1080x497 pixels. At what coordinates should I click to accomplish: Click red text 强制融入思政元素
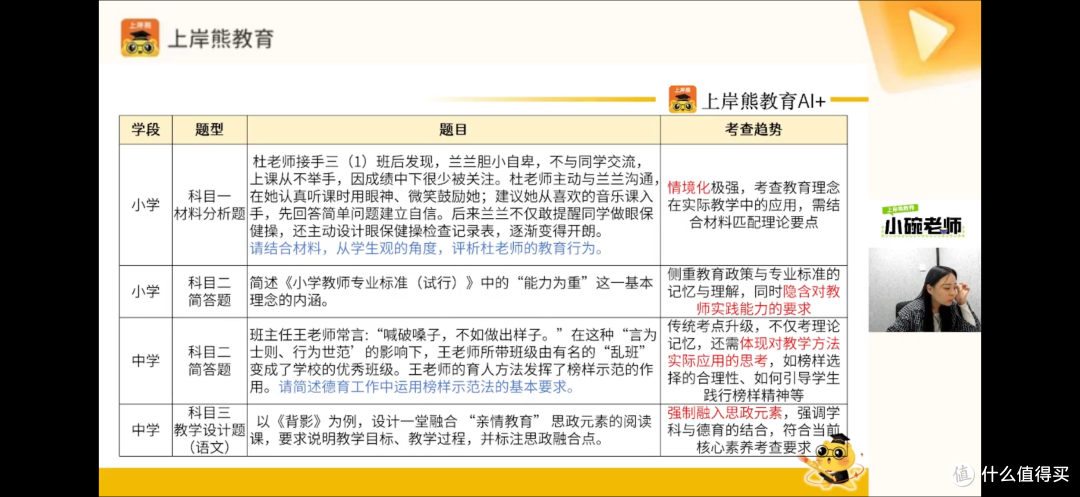click(x=725, y=413)
